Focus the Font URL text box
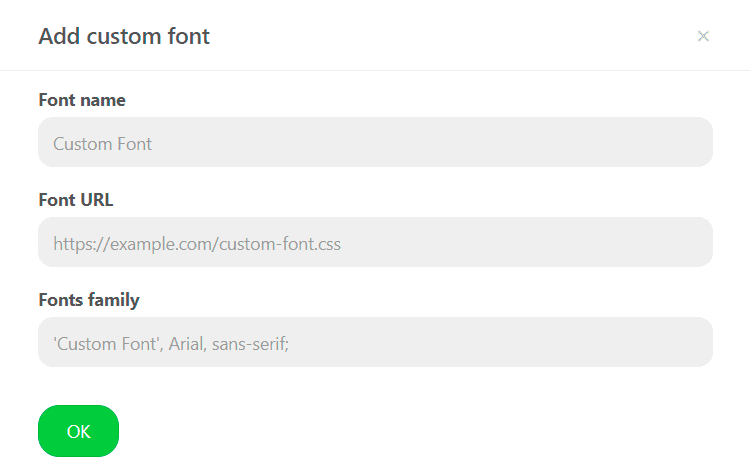The width and height of the screenshot is (750, 476). tap(375, 243)
